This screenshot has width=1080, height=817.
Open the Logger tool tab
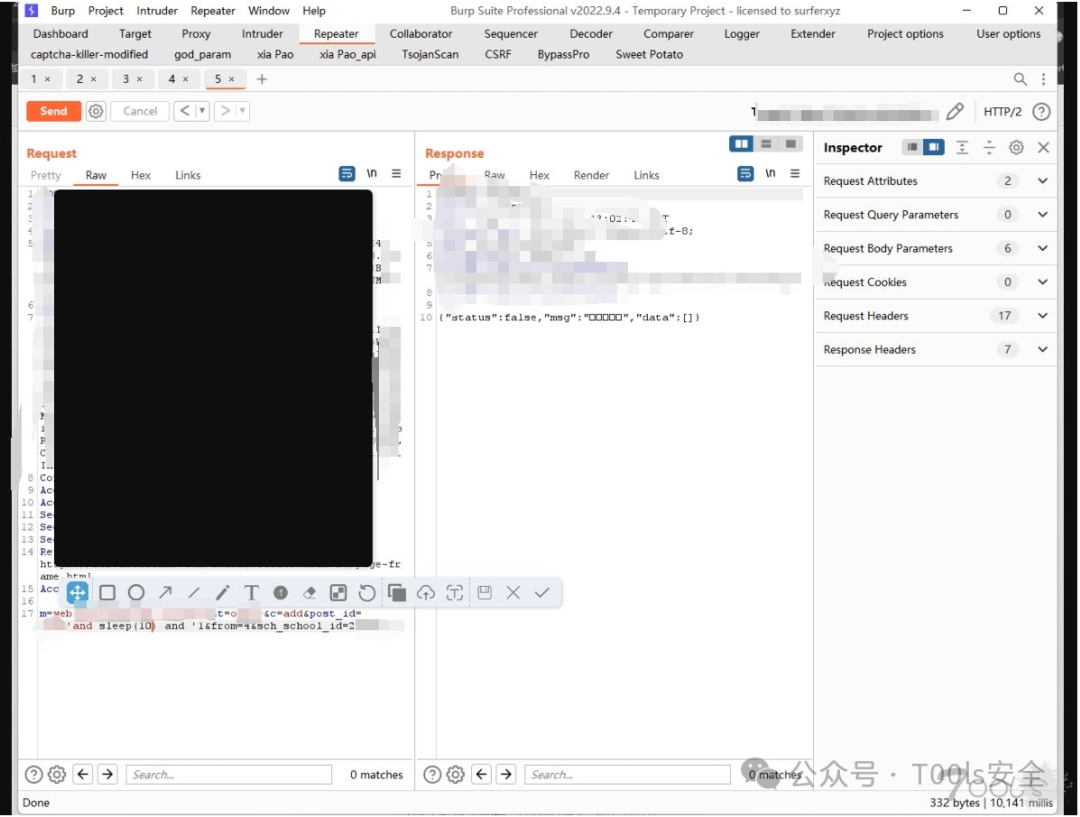[741, 34]
